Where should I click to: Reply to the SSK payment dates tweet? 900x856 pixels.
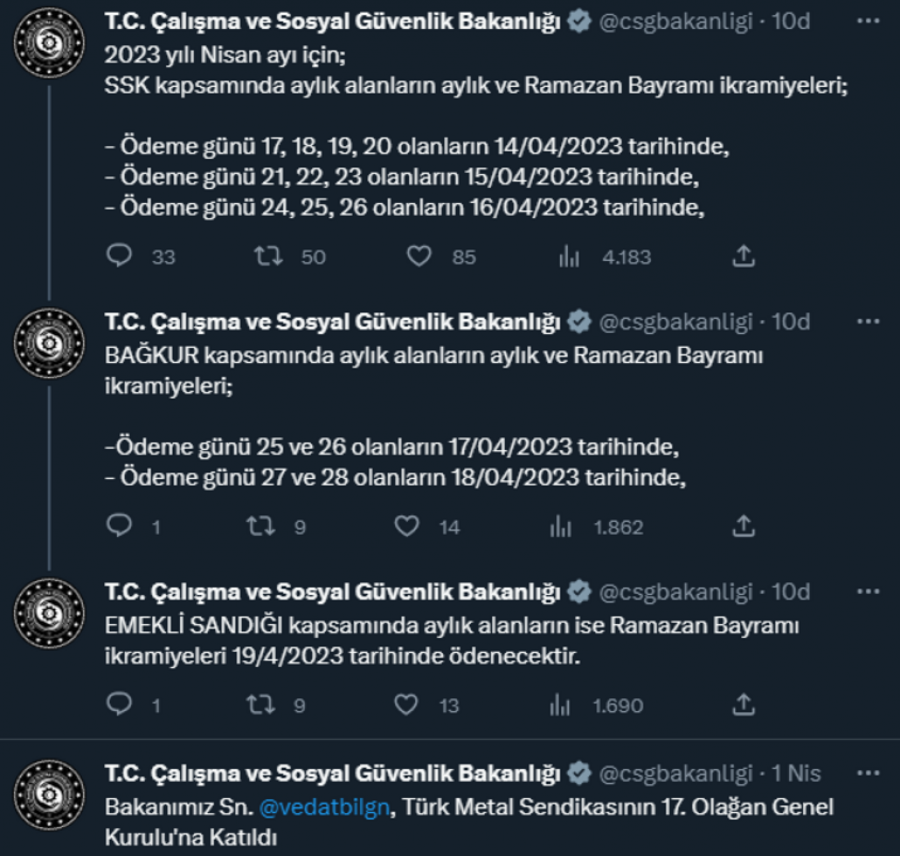(120, 256)
